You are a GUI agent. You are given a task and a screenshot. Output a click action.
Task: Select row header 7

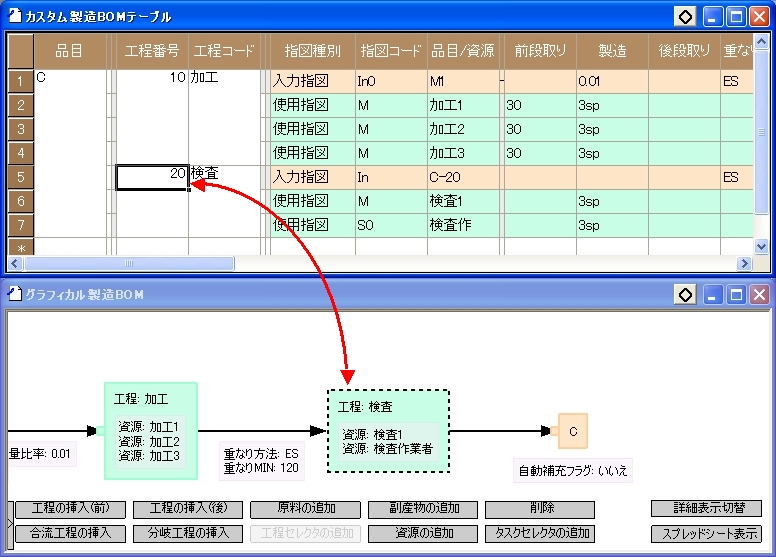[21, 225]
